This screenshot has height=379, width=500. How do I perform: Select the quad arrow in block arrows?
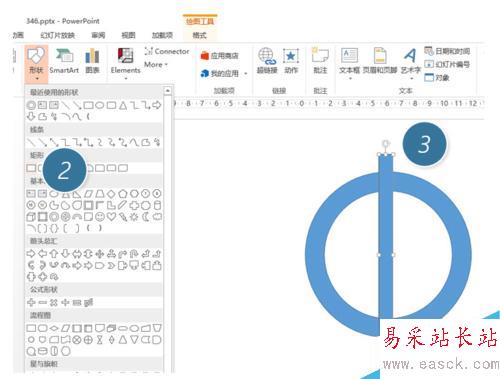coord(100,254)
